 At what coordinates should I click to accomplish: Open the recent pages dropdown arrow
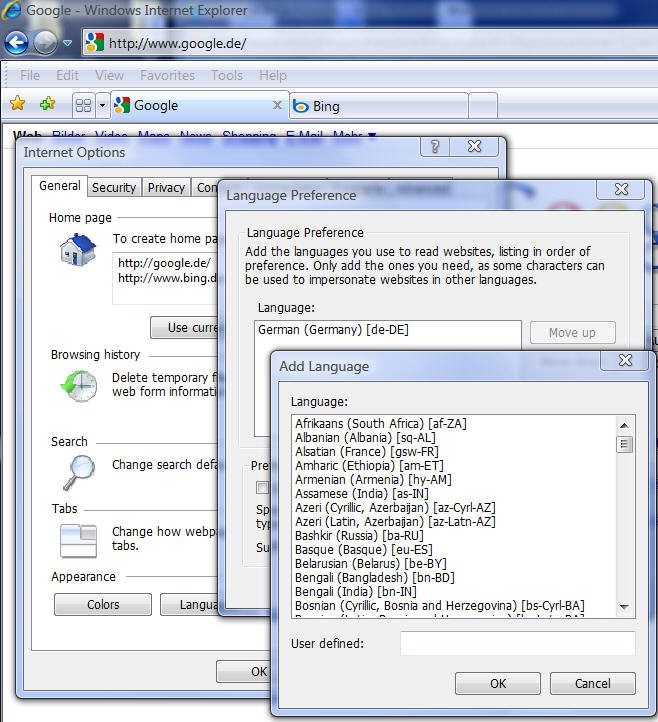tap(68, 43)
